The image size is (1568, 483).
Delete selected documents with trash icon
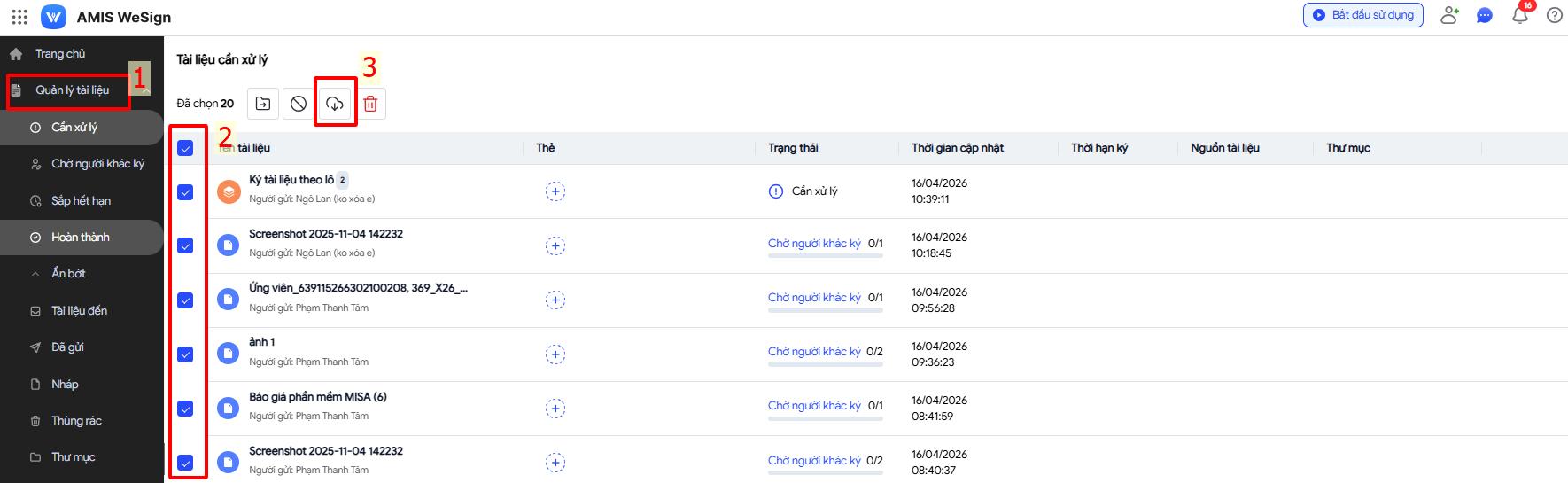point(370,104)
